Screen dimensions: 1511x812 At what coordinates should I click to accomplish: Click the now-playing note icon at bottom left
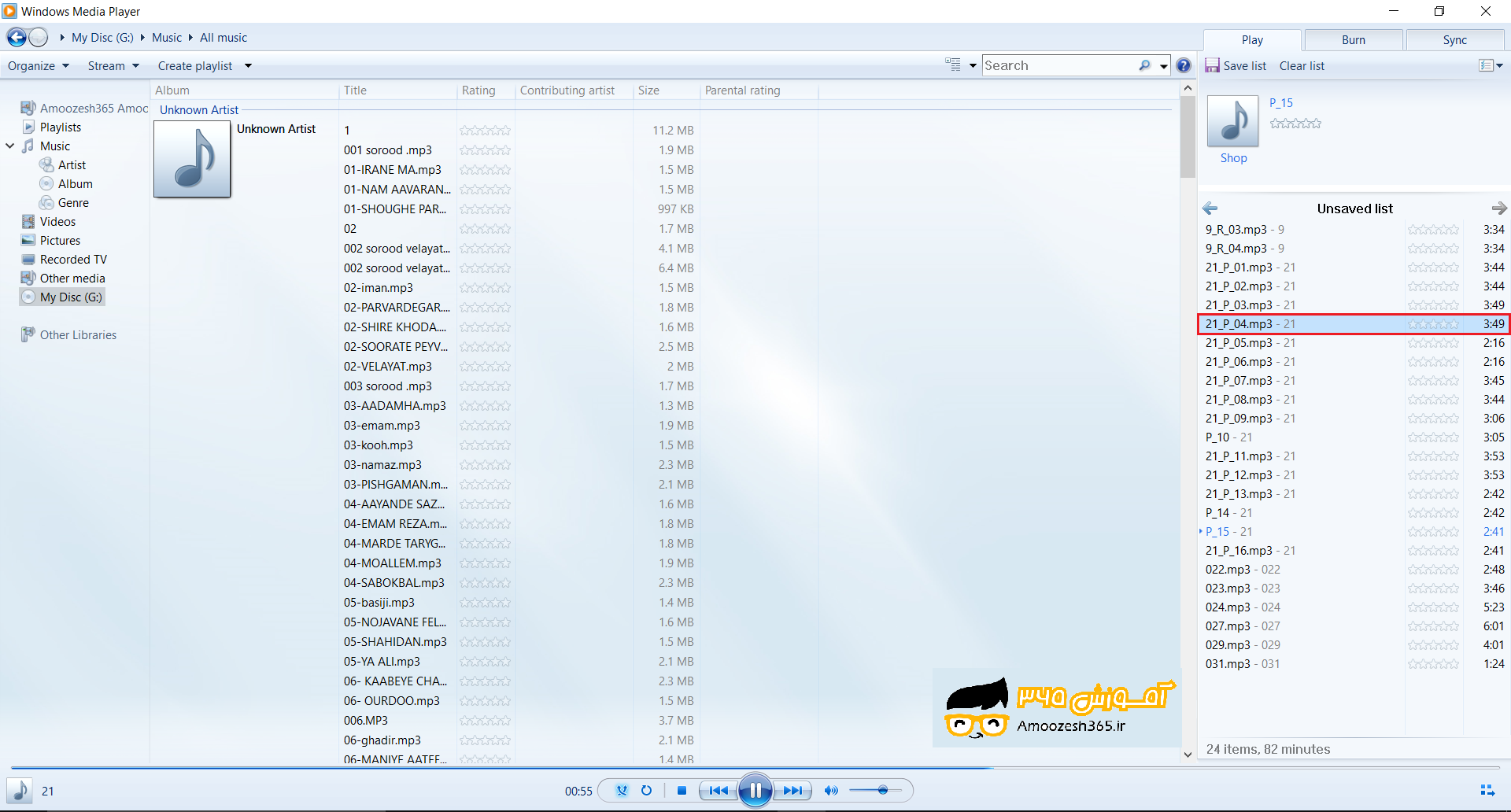click(20, 791)
